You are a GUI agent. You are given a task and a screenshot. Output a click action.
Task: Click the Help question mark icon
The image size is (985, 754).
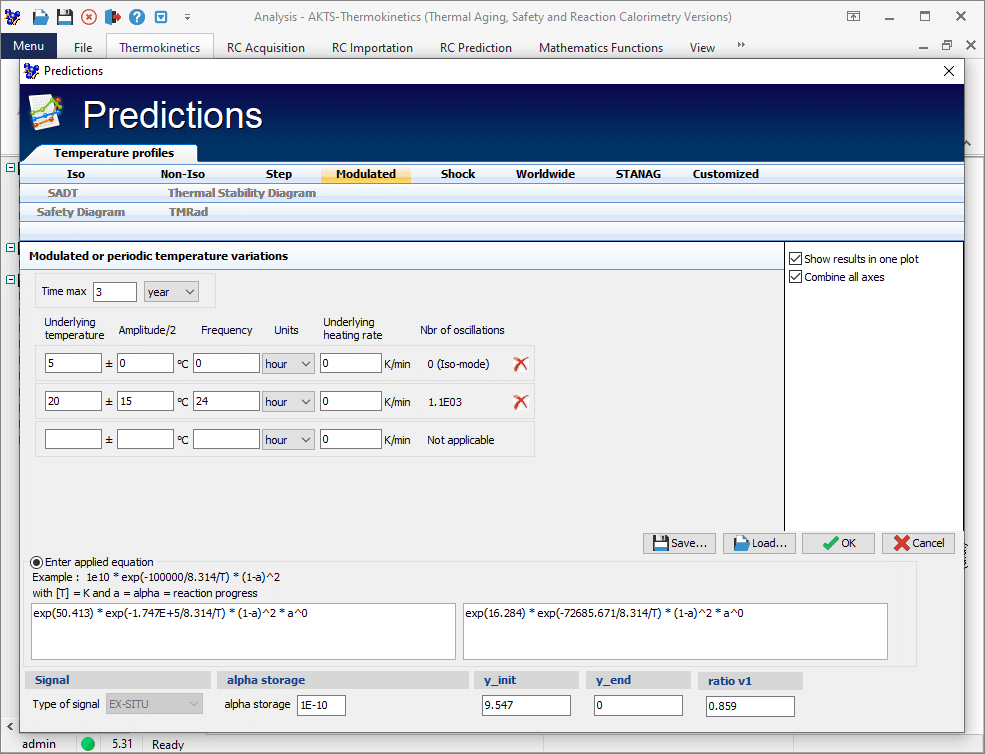138,17
